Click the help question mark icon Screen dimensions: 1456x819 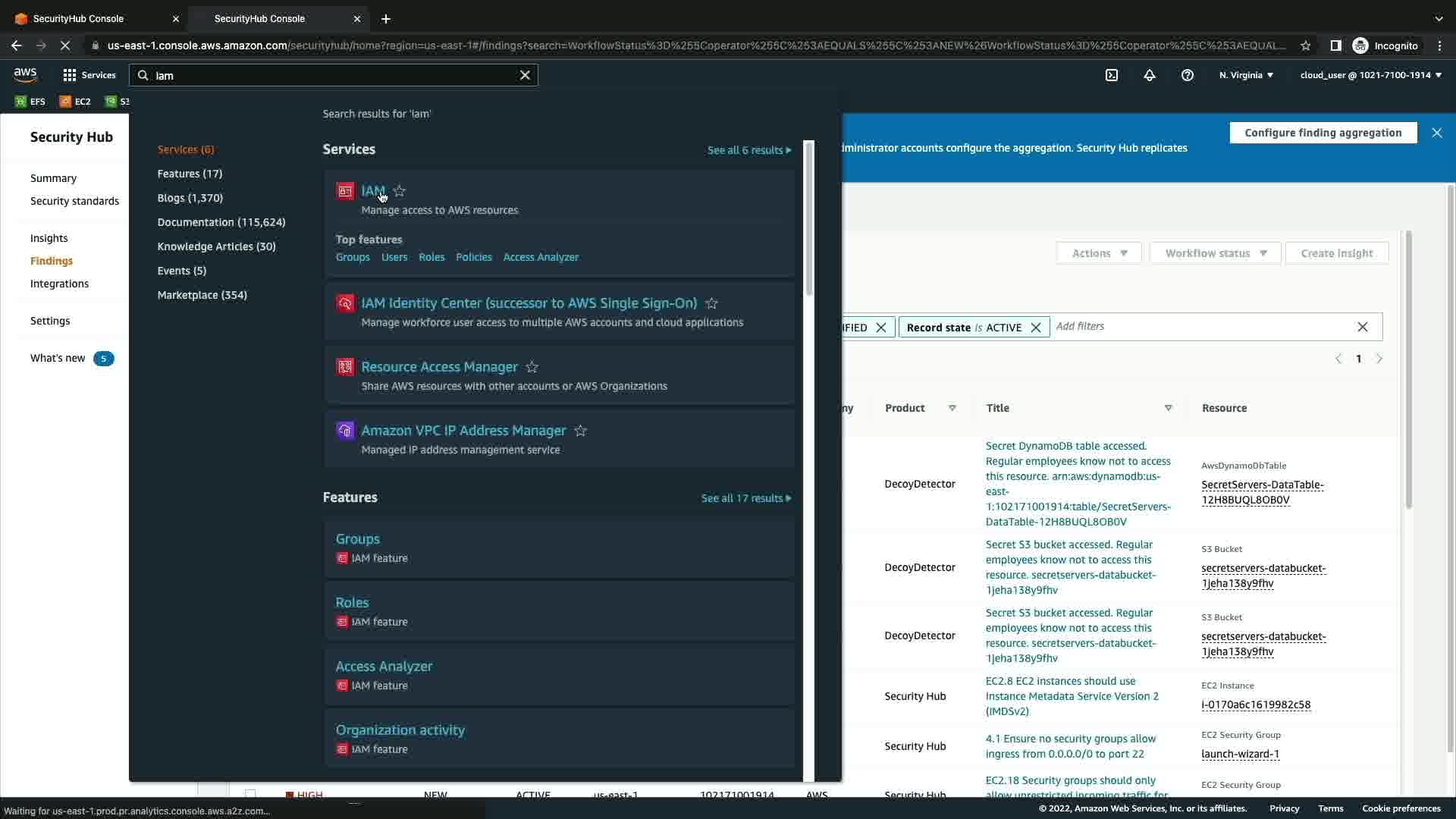[x=1188, y=75]
